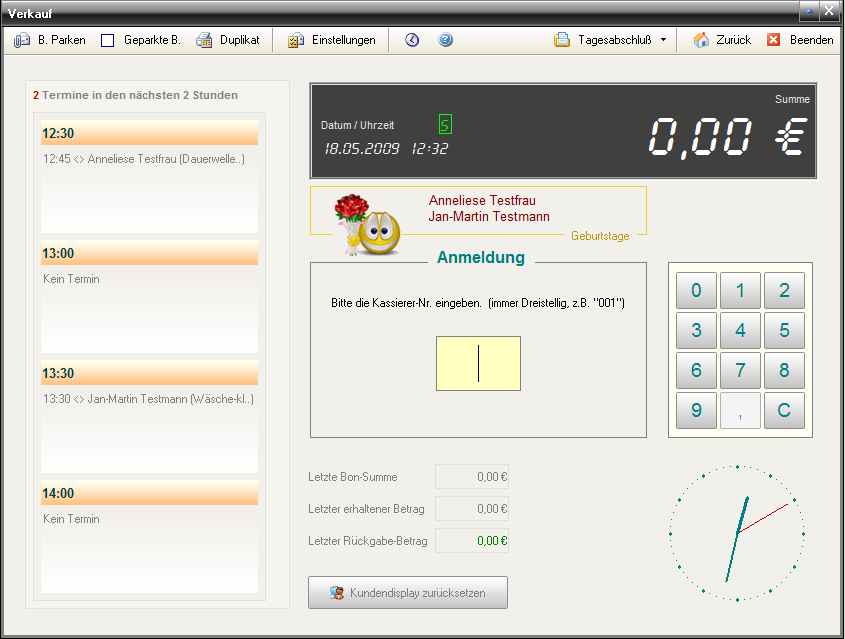This screenshot has width=845, height=639.
Task: Tap the keypad comma key
Action: [x=740, y=410]
